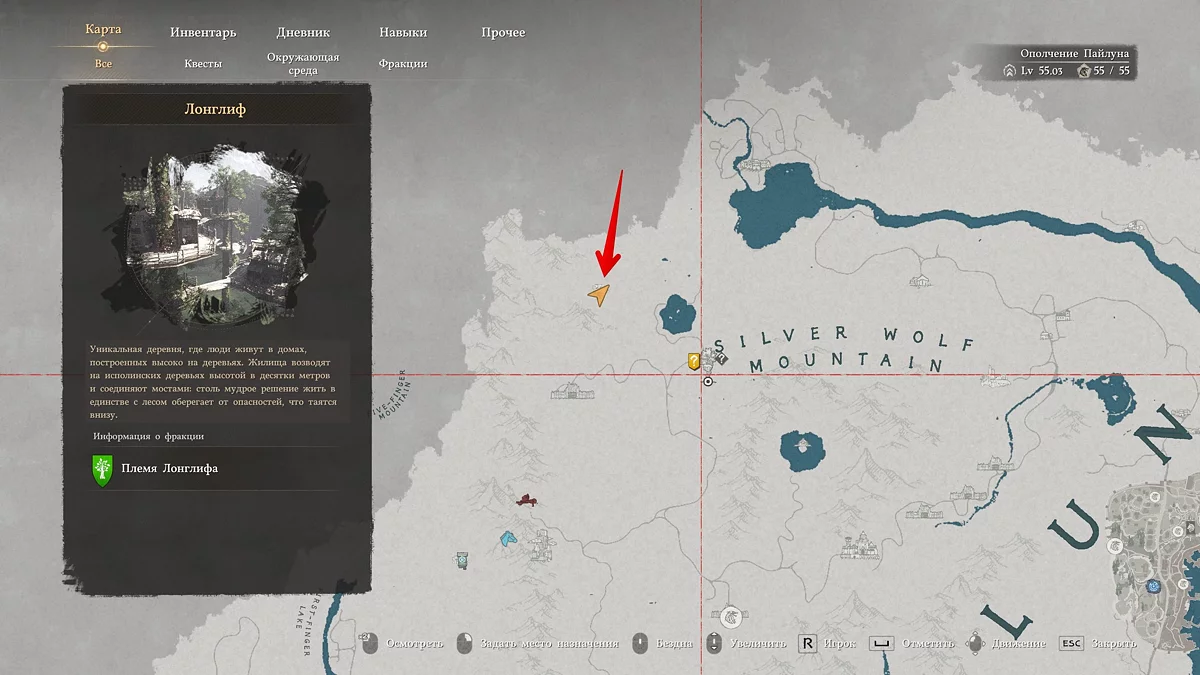Screen dimensions: 1200x675
Task: Show the Фракции map filter
Action: click(x=403, y=64)
